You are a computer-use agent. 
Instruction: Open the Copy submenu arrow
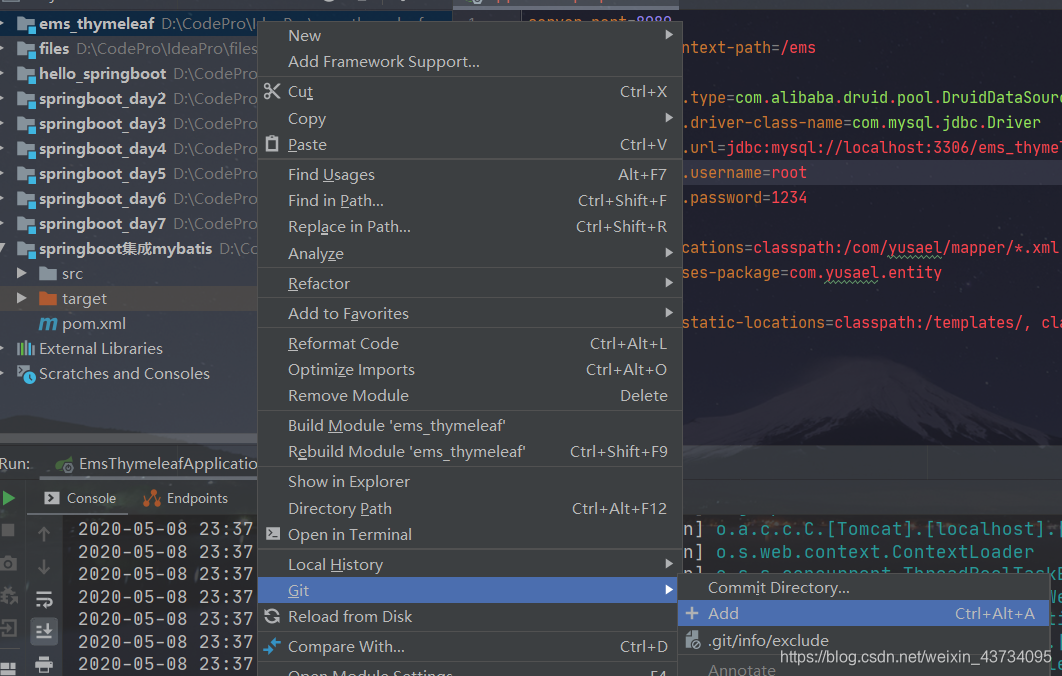(668, 118)
